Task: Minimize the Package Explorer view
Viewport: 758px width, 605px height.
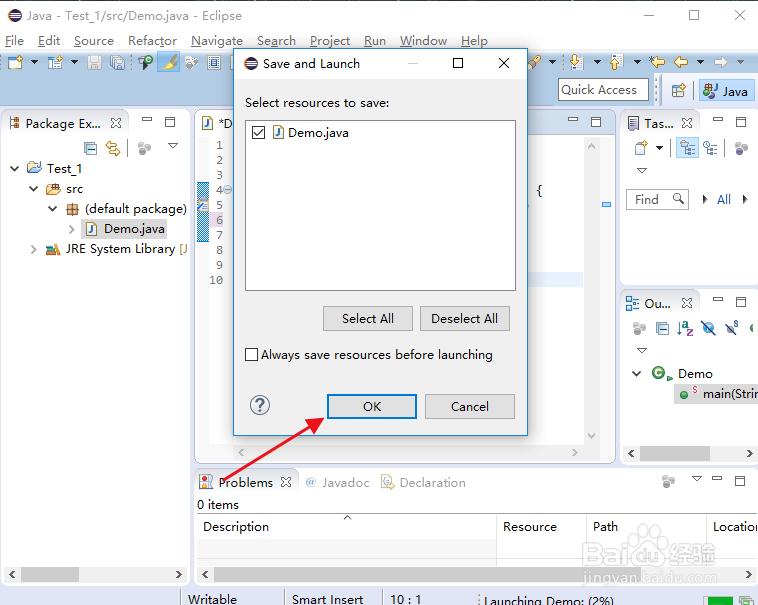Action: click(147, 119)
